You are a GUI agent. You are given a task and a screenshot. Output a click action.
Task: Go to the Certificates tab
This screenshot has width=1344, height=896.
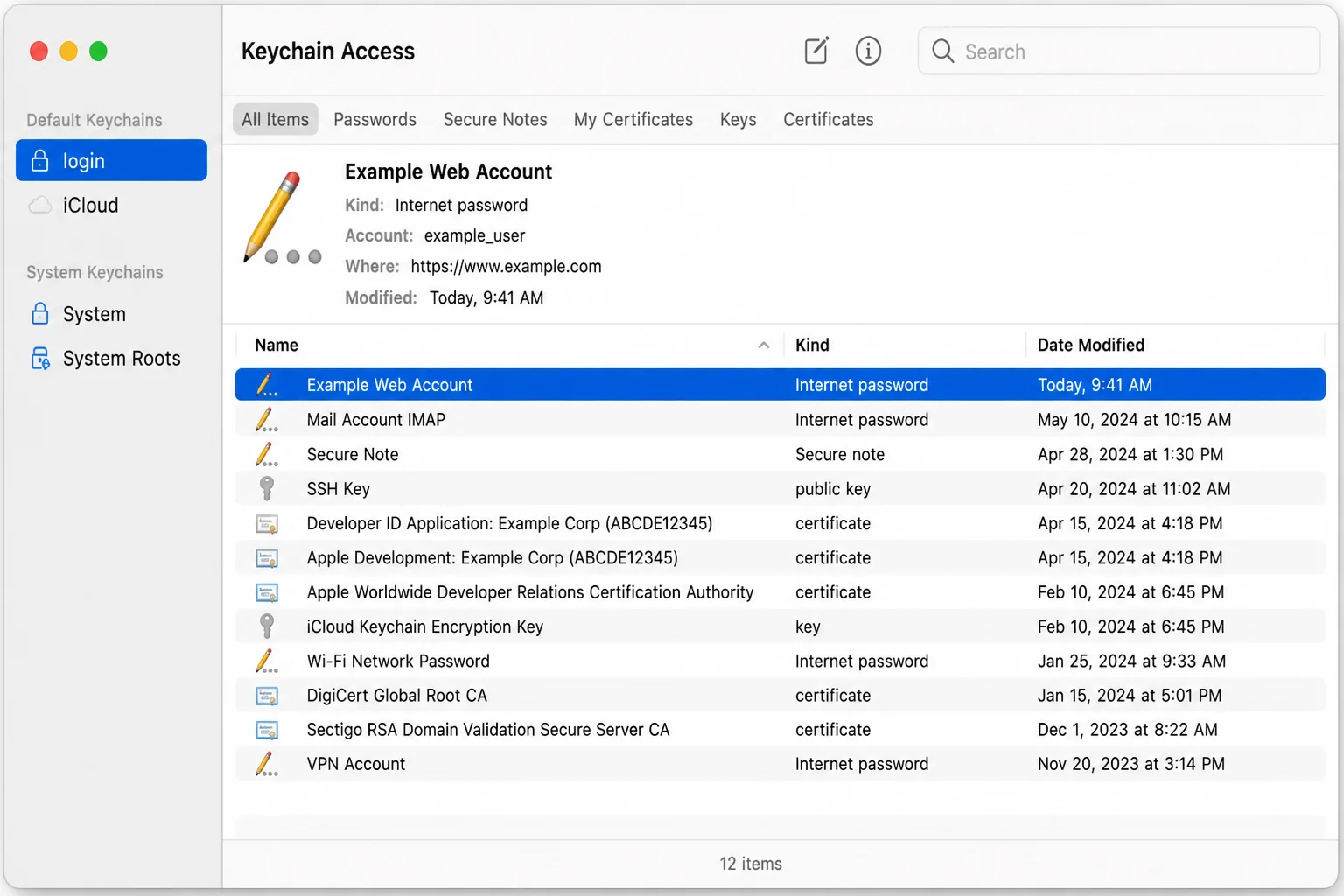[x=828, y=119]
